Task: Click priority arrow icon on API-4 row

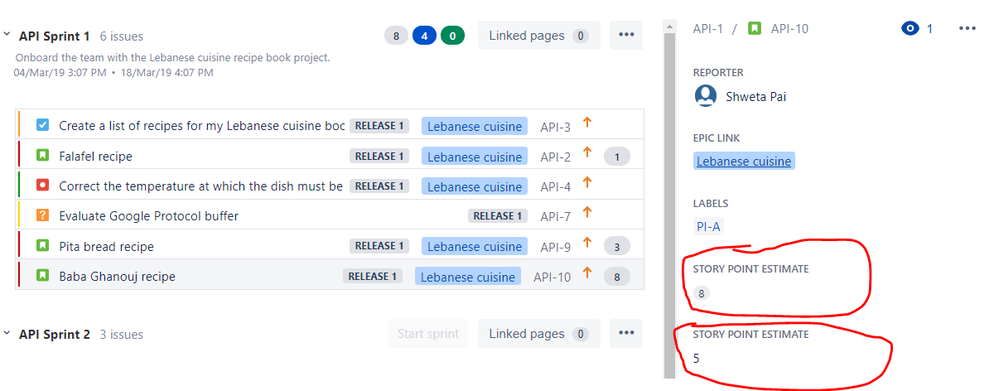Action: 587,183
